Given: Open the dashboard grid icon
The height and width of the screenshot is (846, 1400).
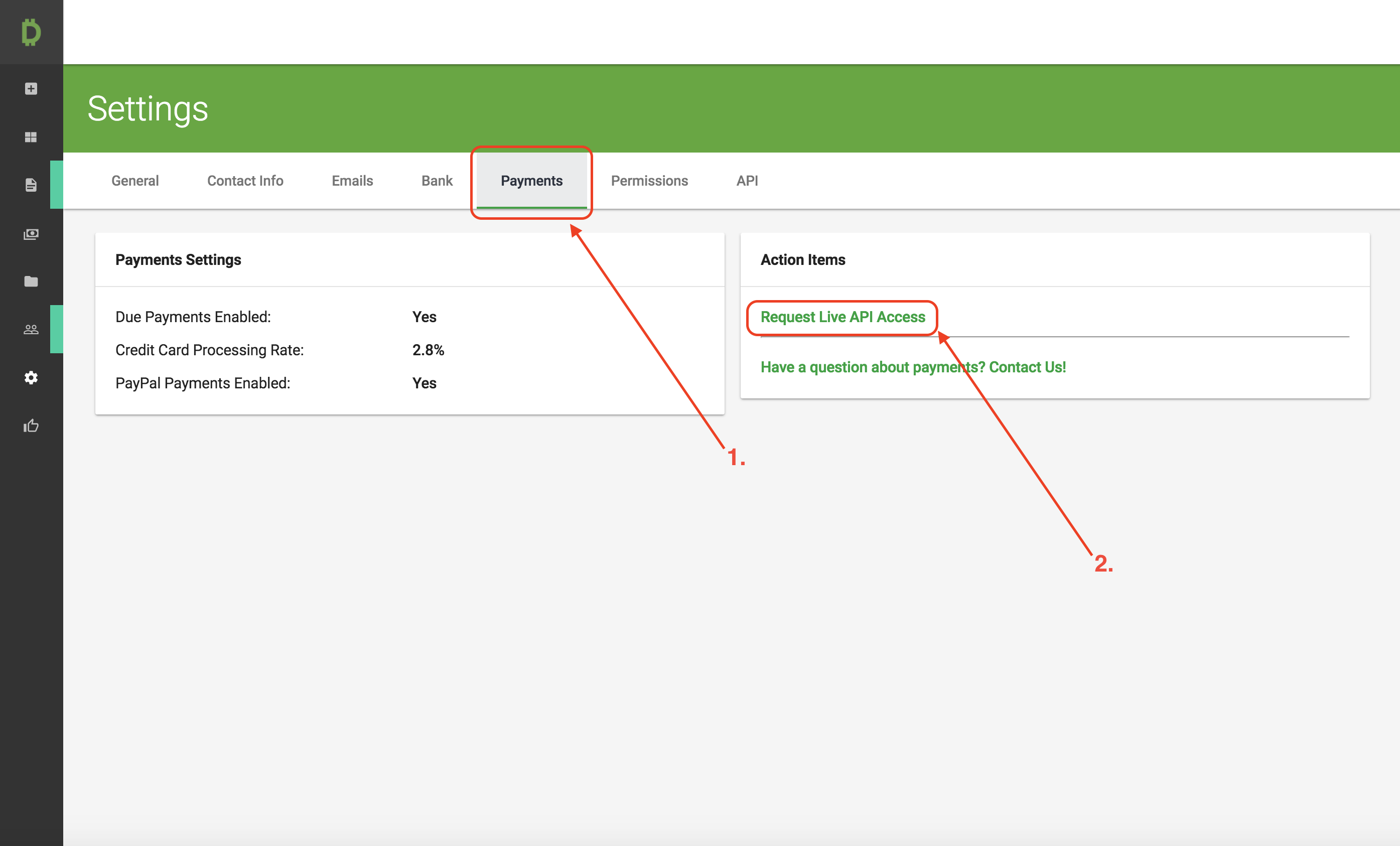Looking at the screenshot, I should point(31,137).
